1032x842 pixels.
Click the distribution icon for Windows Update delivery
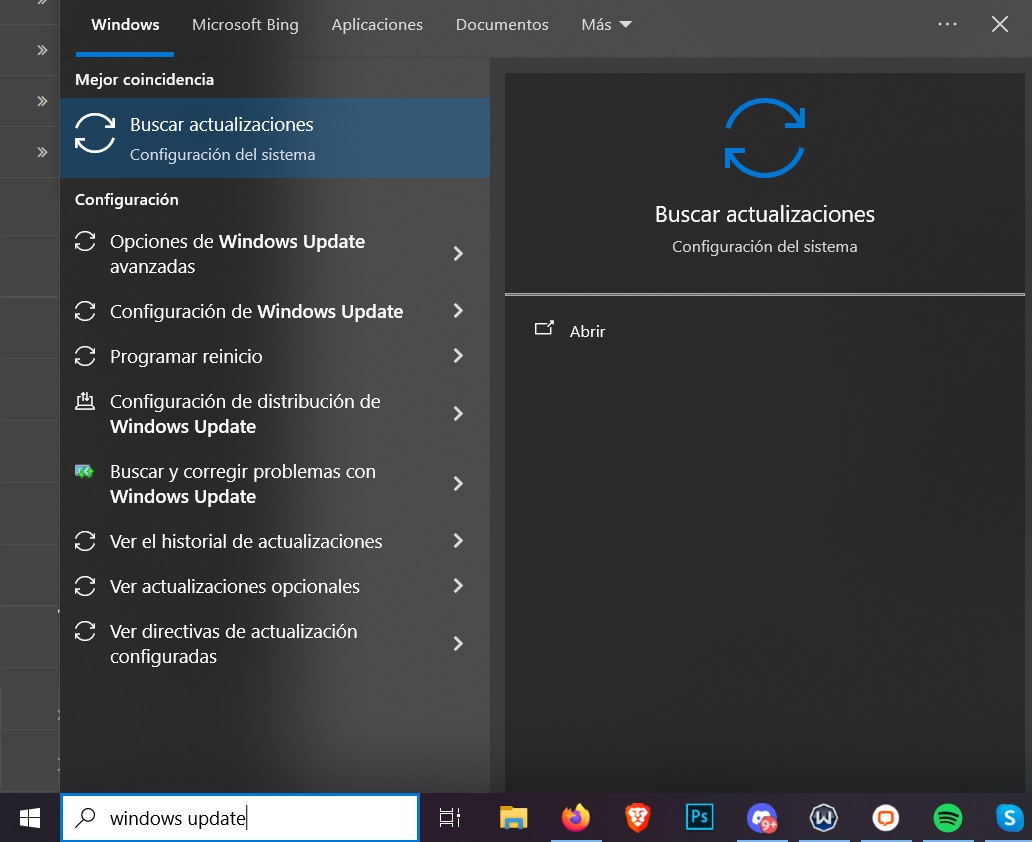85,402
